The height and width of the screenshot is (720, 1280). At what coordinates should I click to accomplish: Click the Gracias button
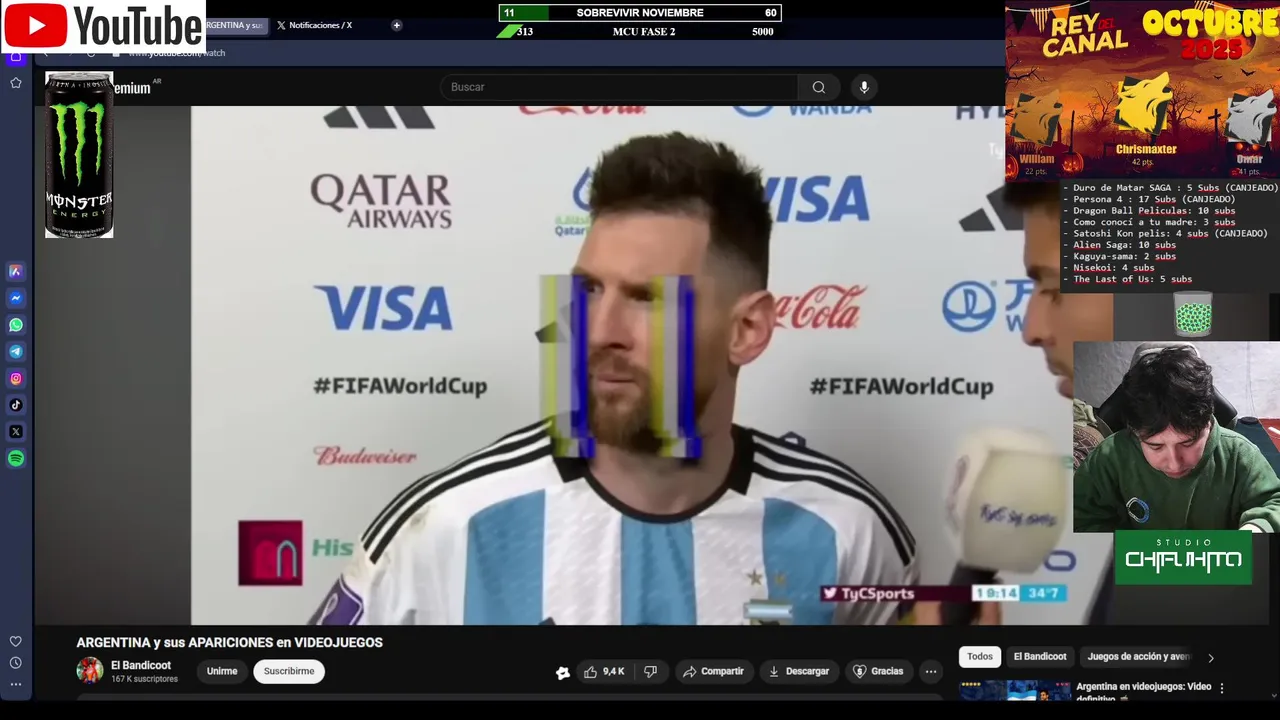[x=878, y=671]
